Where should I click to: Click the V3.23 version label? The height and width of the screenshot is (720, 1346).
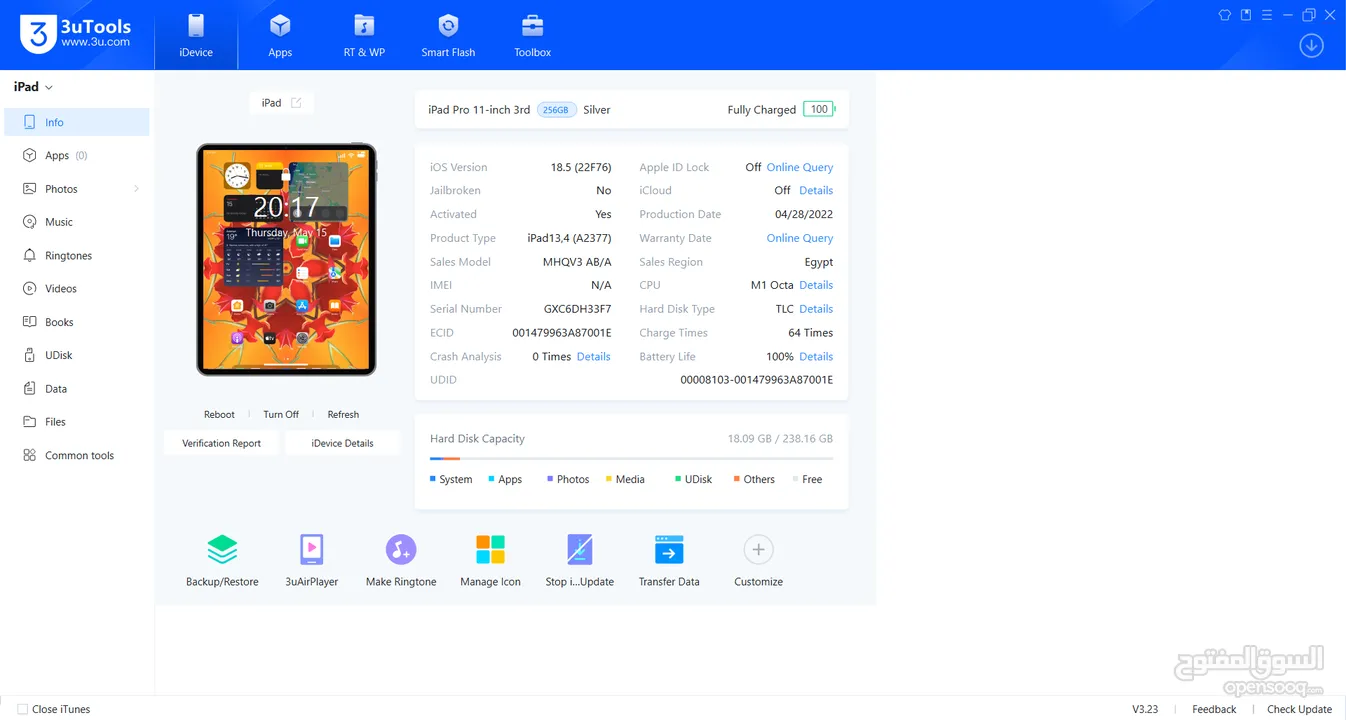point(1145,709)
